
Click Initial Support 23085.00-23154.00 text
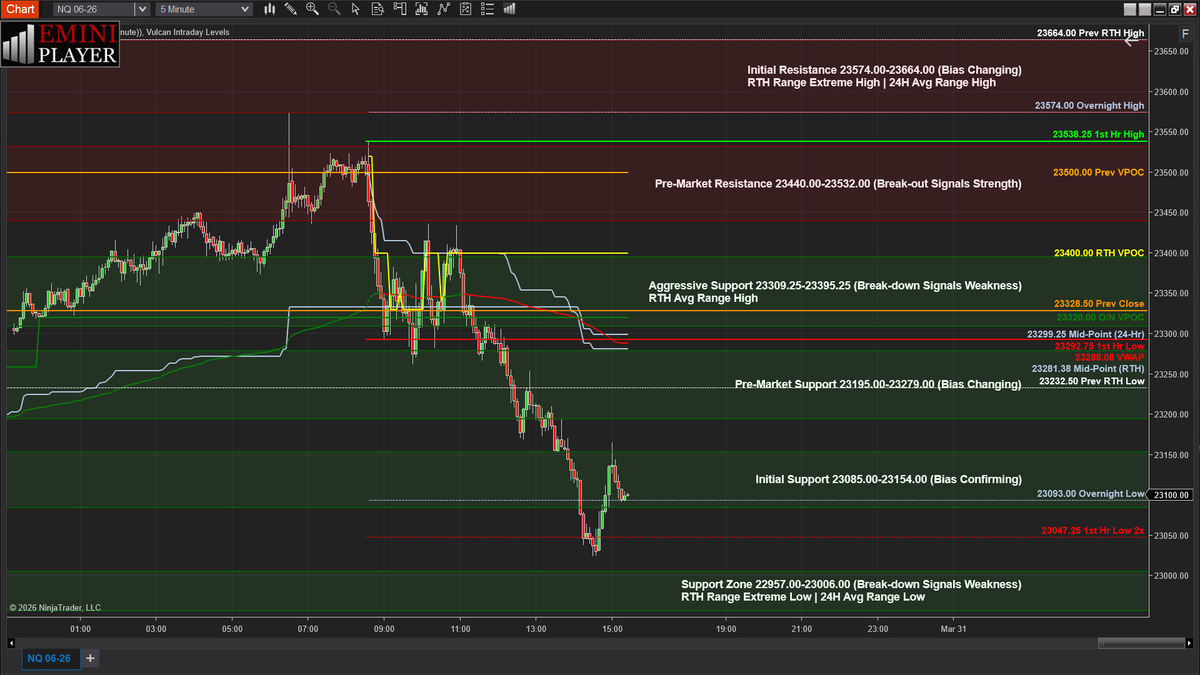[888, 480]
